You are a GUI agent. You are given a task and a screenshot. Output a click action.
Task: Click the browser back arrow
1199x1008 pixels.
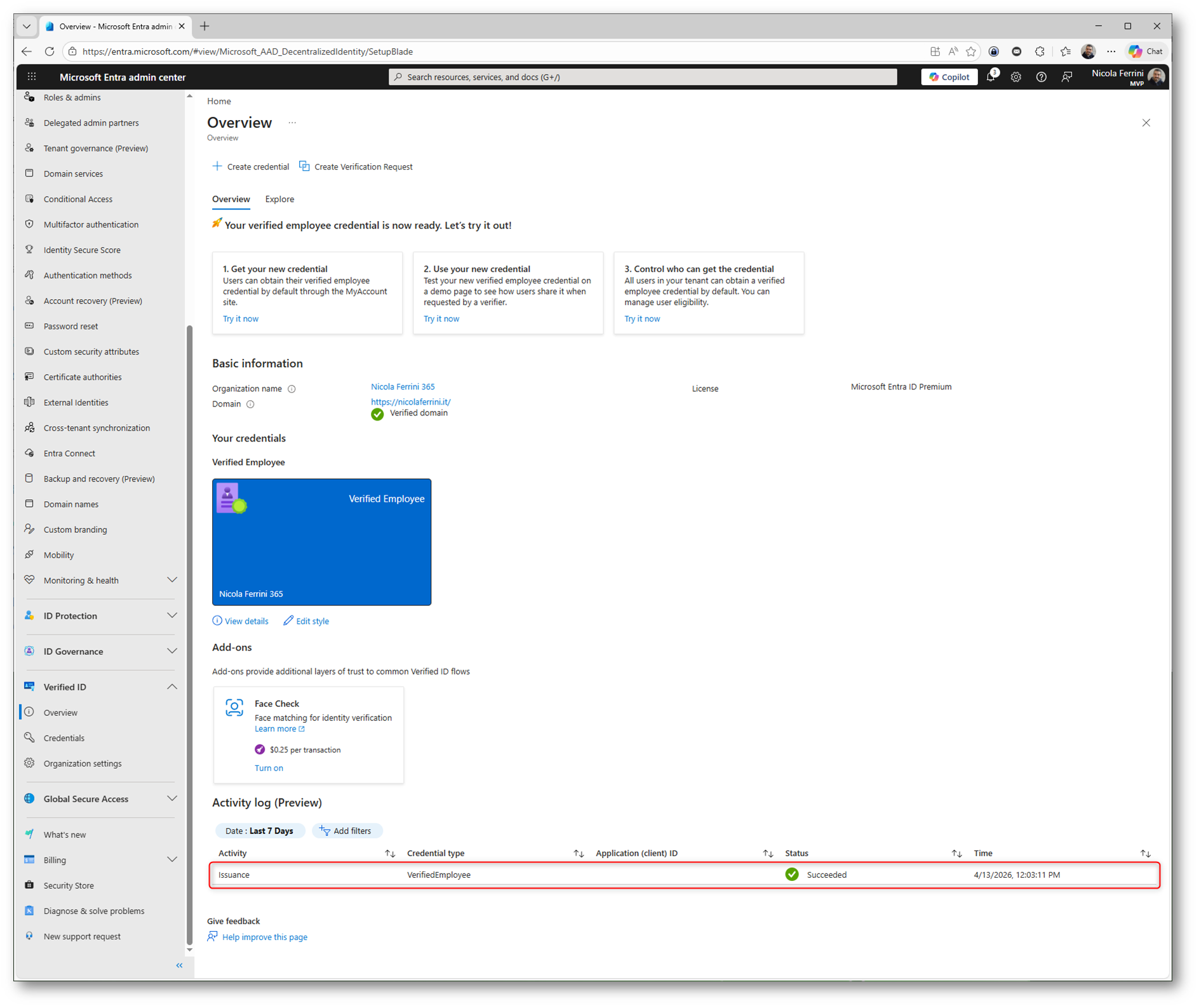click(27, 51)
